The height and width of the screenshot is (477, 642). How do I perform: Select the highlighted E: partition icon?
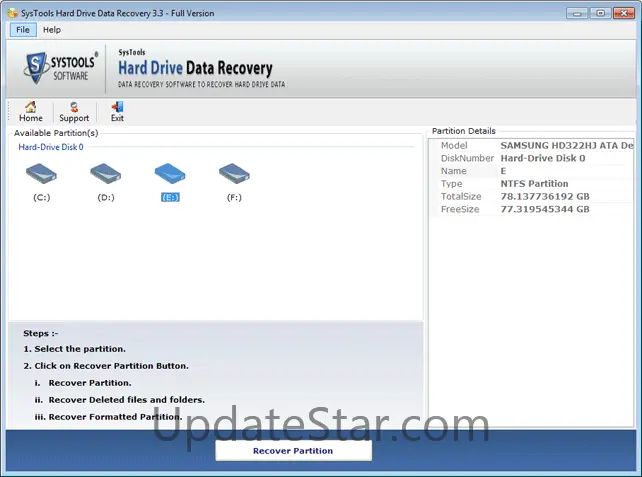(170, 174)
